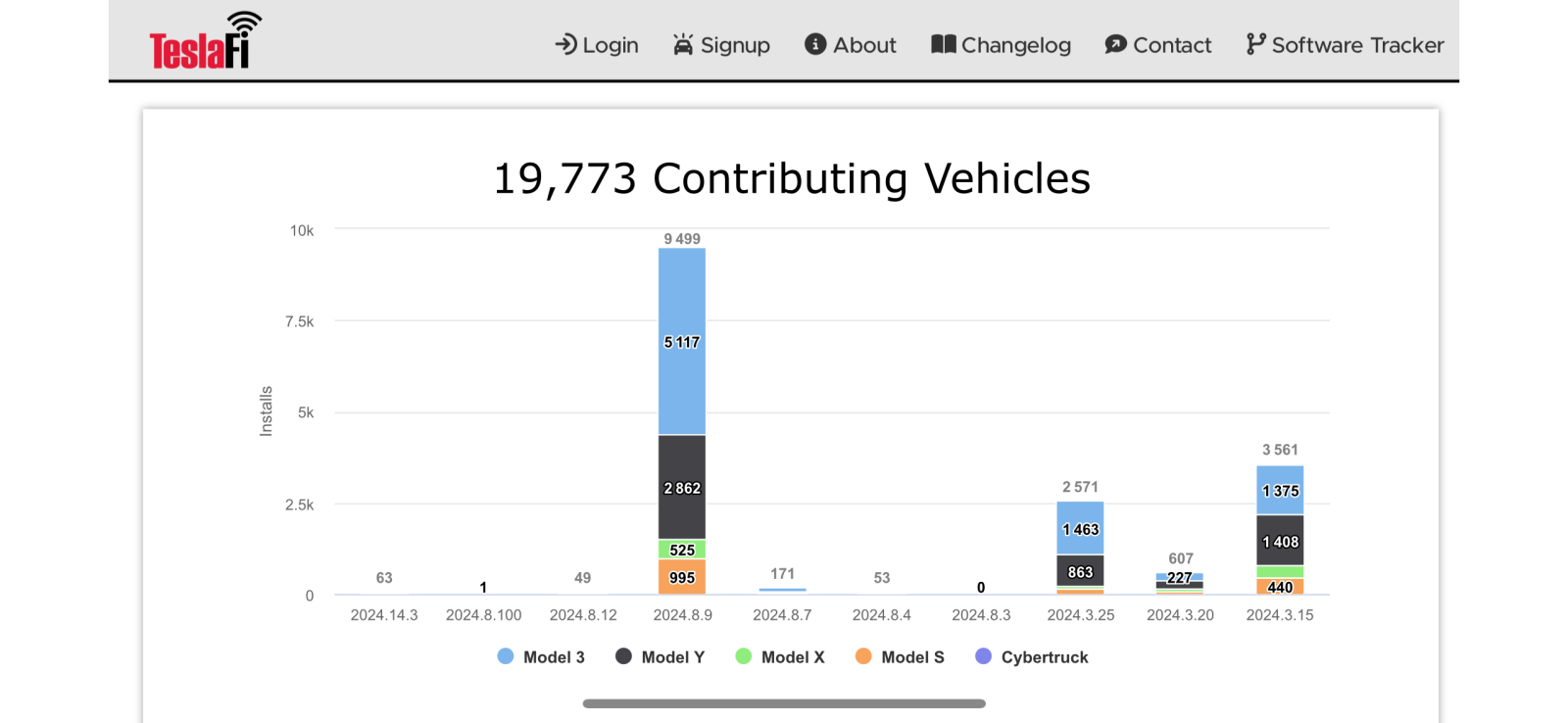Click the "Installs" axis title

point(266,411)
